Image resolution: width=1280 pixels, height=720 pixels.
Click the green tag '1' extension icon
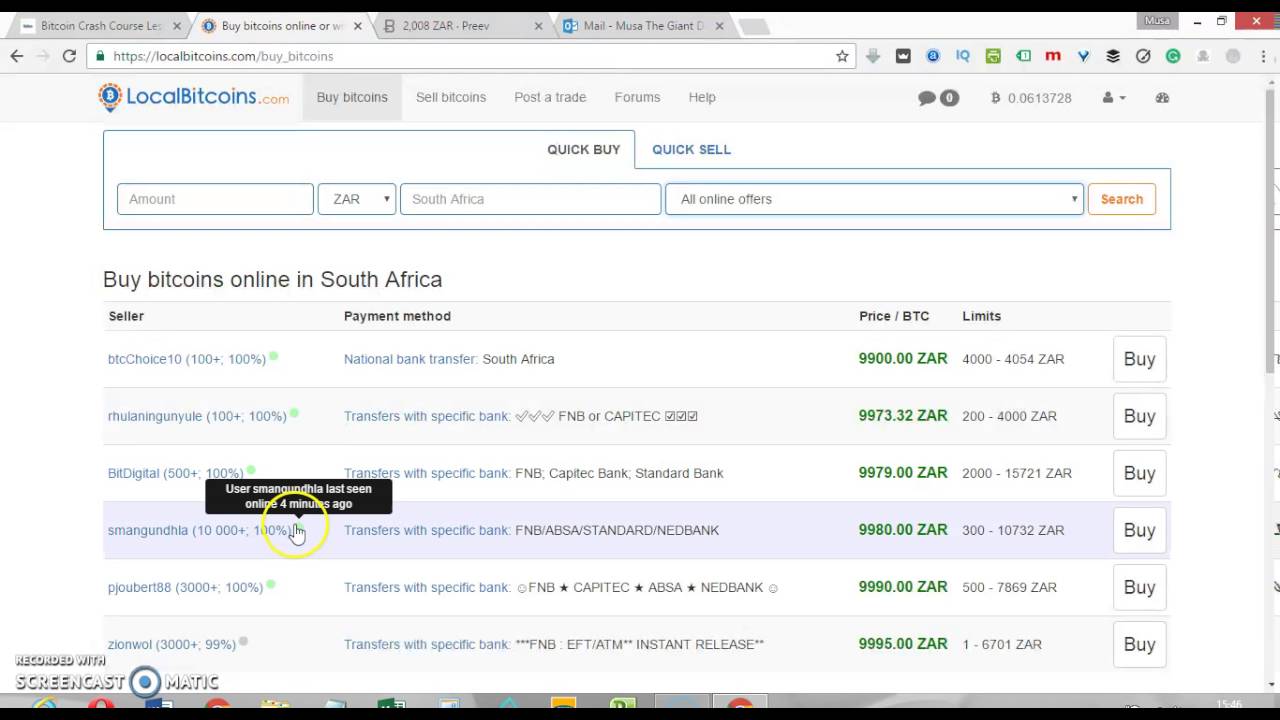[1023, 56]
